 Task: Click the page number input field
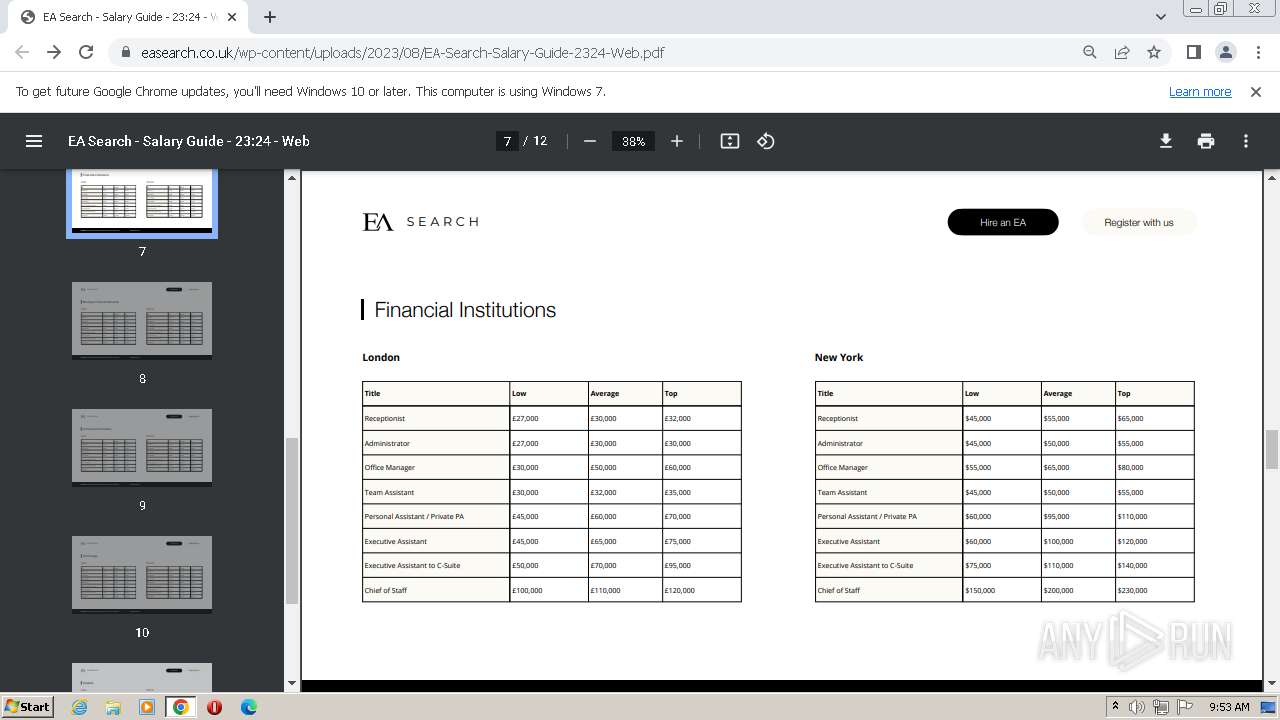point(507,141)
